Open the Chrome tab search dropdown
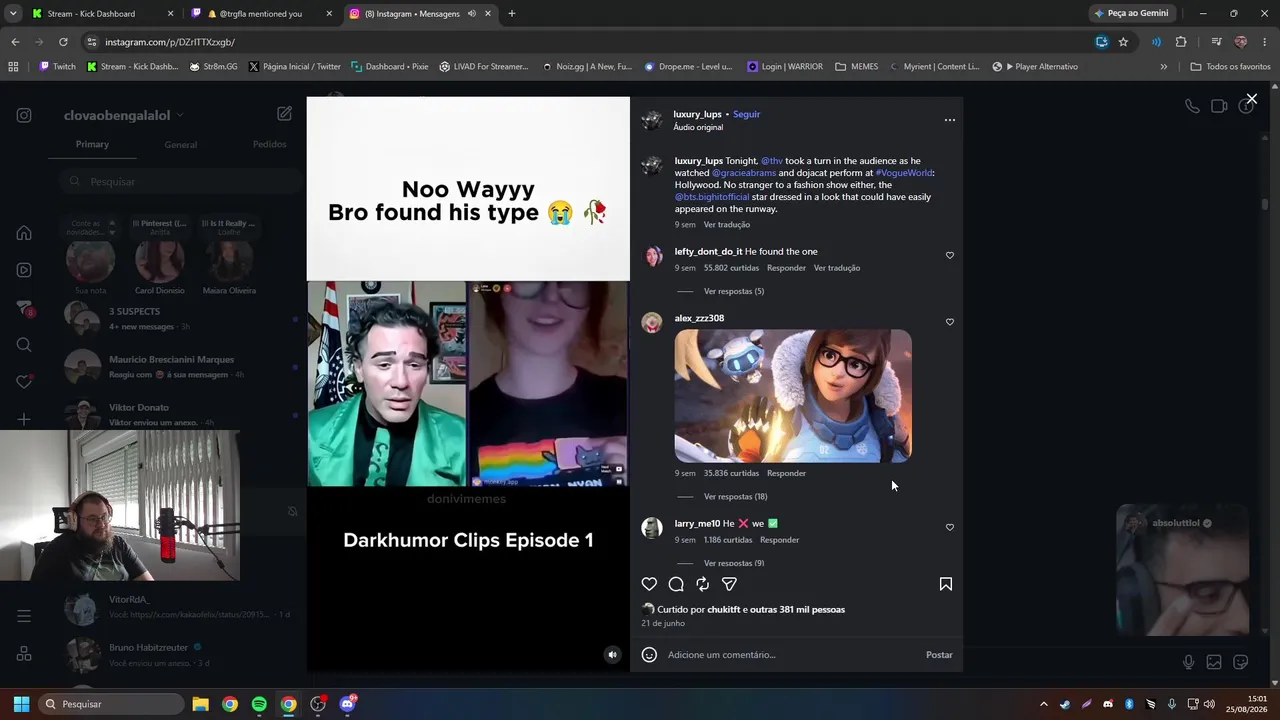Viewport: 1280px width, 720px height. pos(13,14)
